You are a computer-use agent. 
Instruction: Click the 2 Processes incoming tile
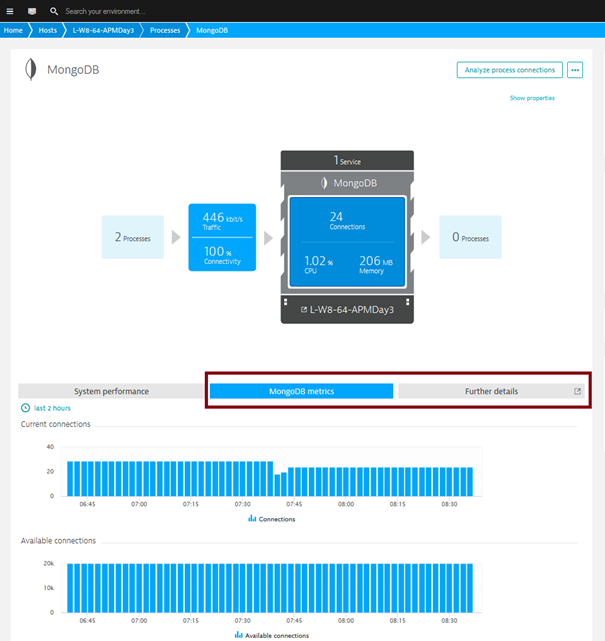click(132, 237)
